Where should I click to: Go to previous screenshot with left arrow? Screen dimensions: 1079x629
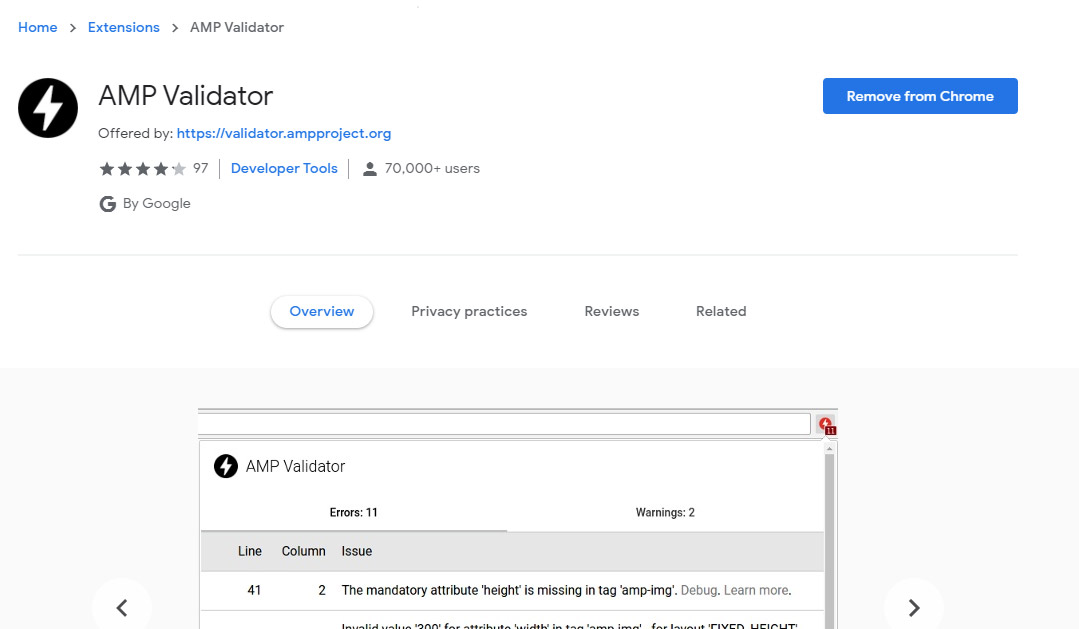(x=122, y=608)
